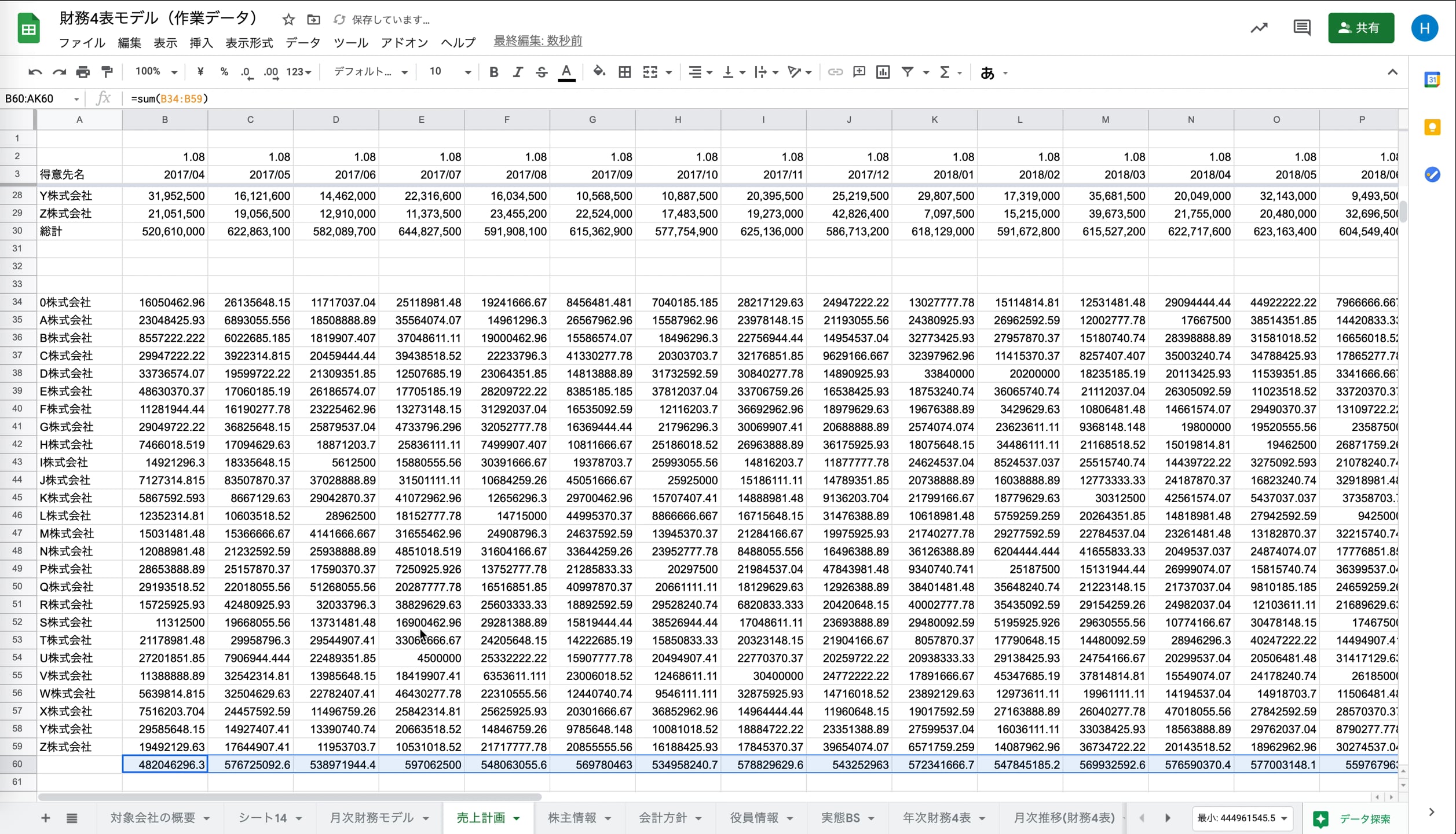
Task: Click the insert chart icon
Action: coord(883,72)
